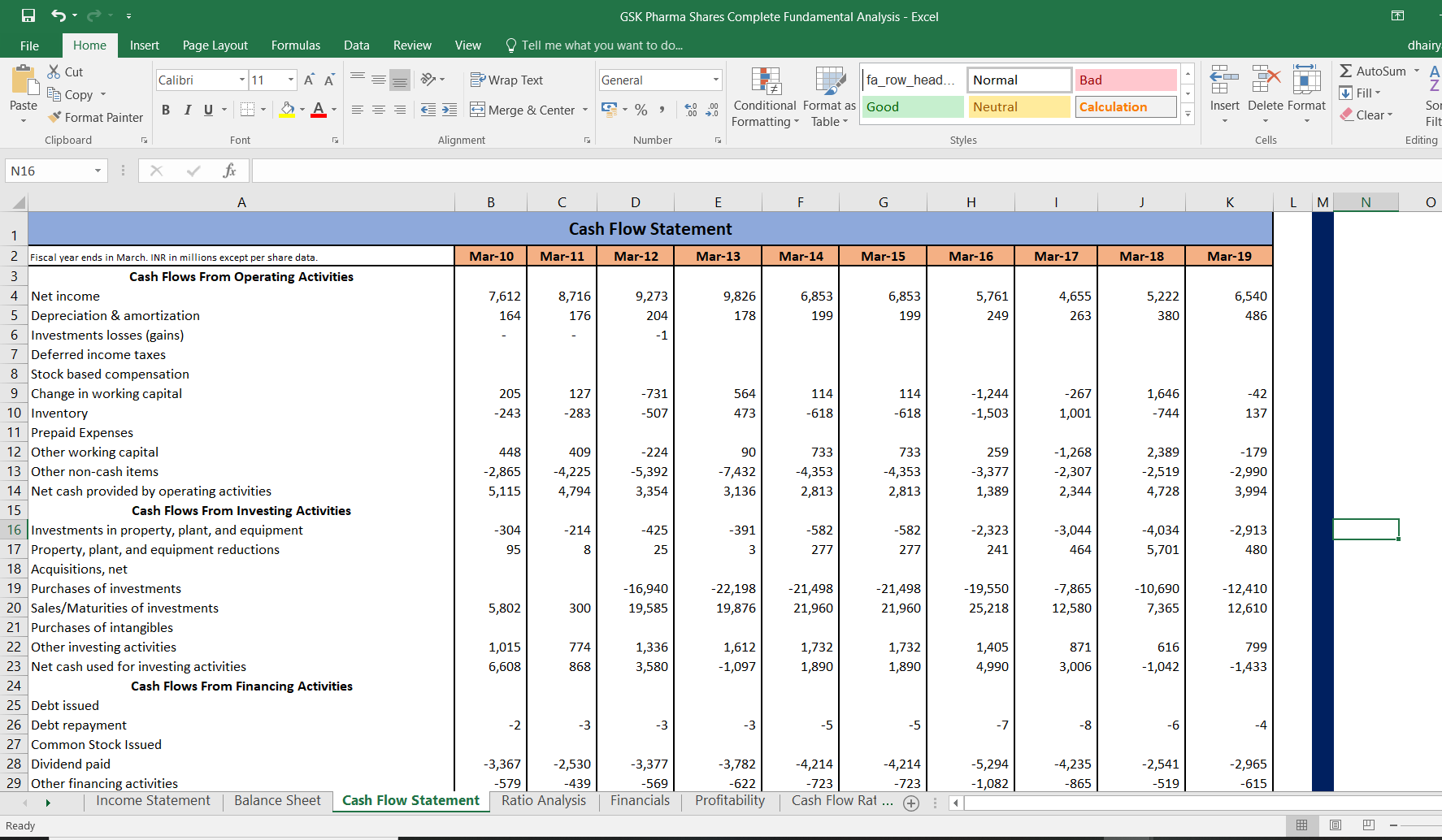Apply the Calculation cell style

[x=1126, y=106]
